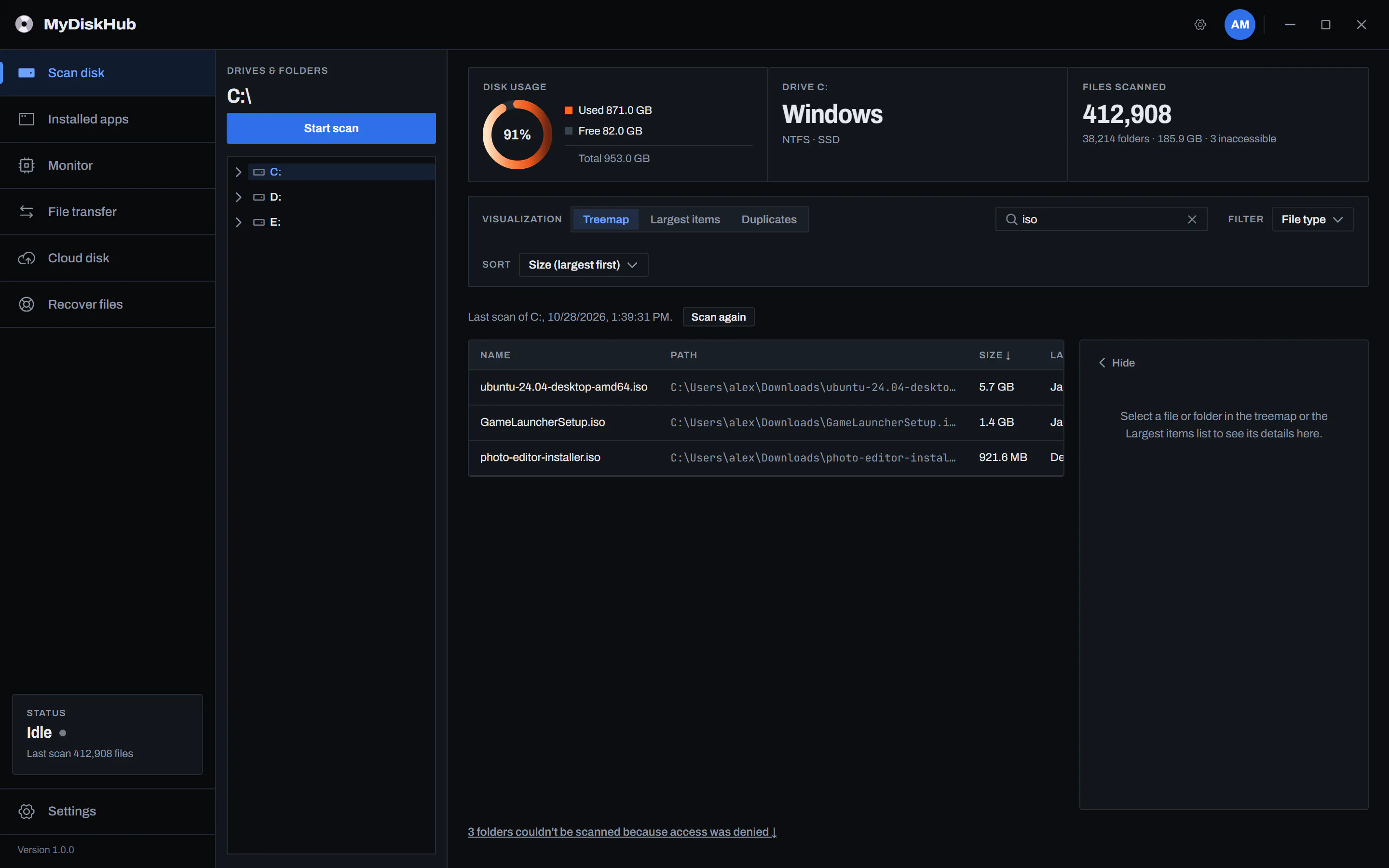The image size is (1389, 868).
Task: Click the Scan again button
Action: click(718, 317)
